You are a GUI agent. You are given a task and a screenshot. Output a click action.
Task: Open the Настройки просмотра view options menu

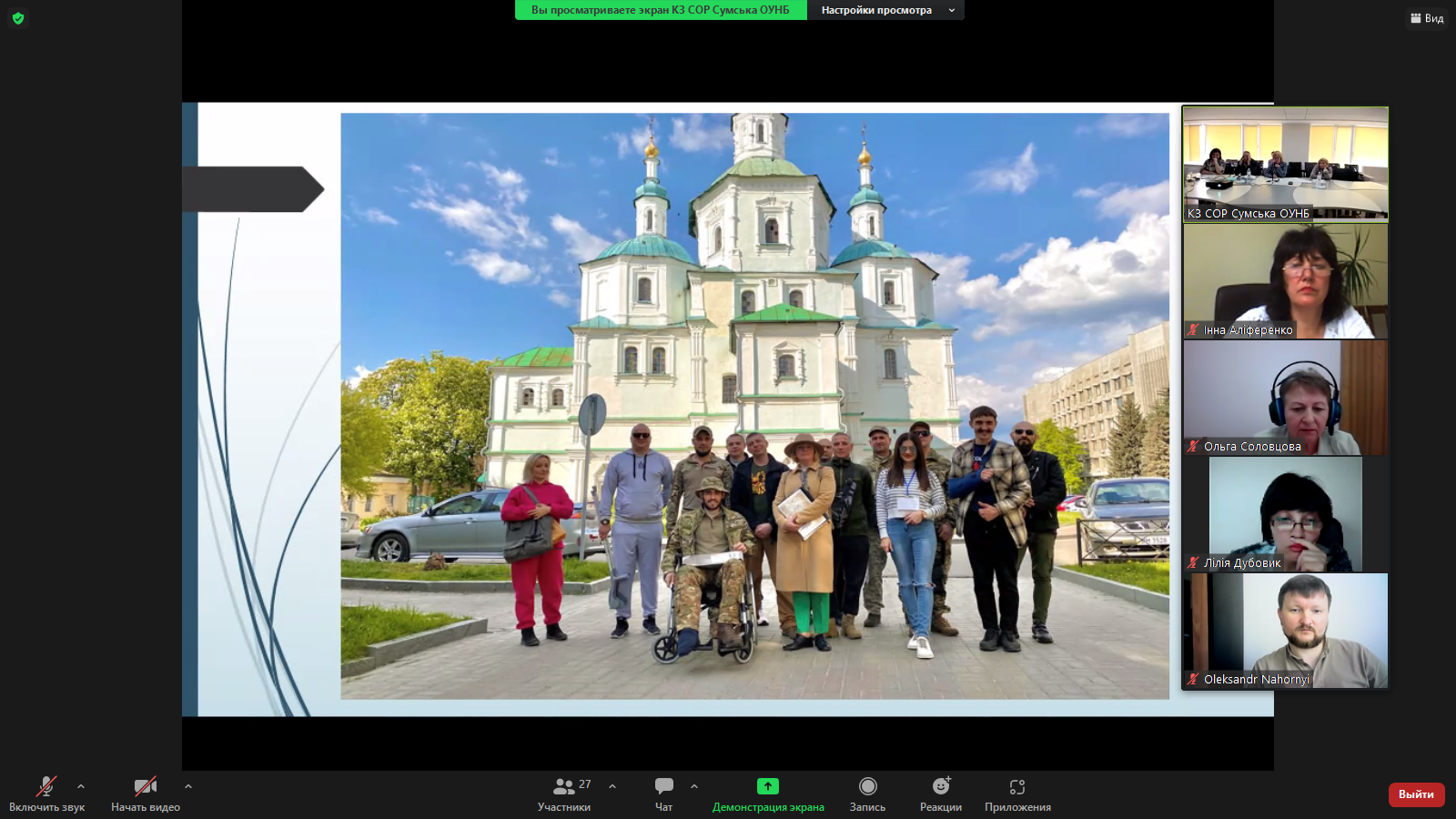[x=885, y=10]
